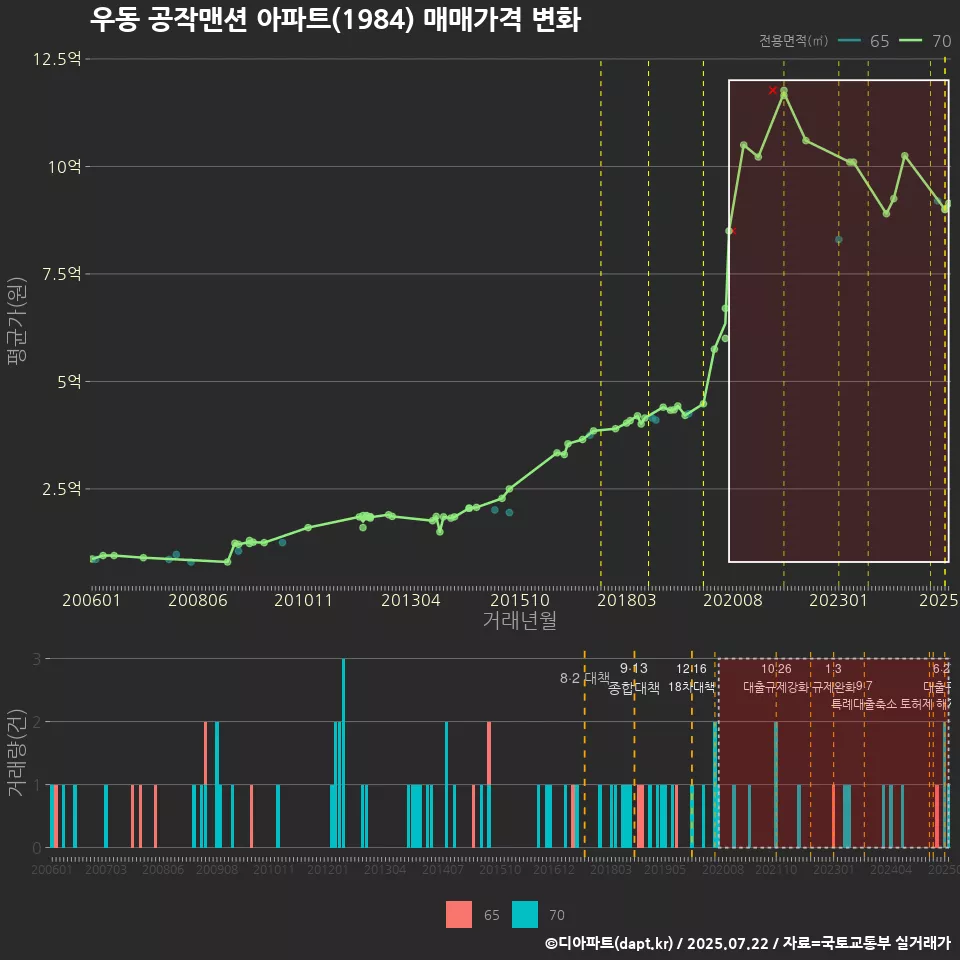
Task: Click the '8·2 대책' policy annotation
Action: click(585, 678)
